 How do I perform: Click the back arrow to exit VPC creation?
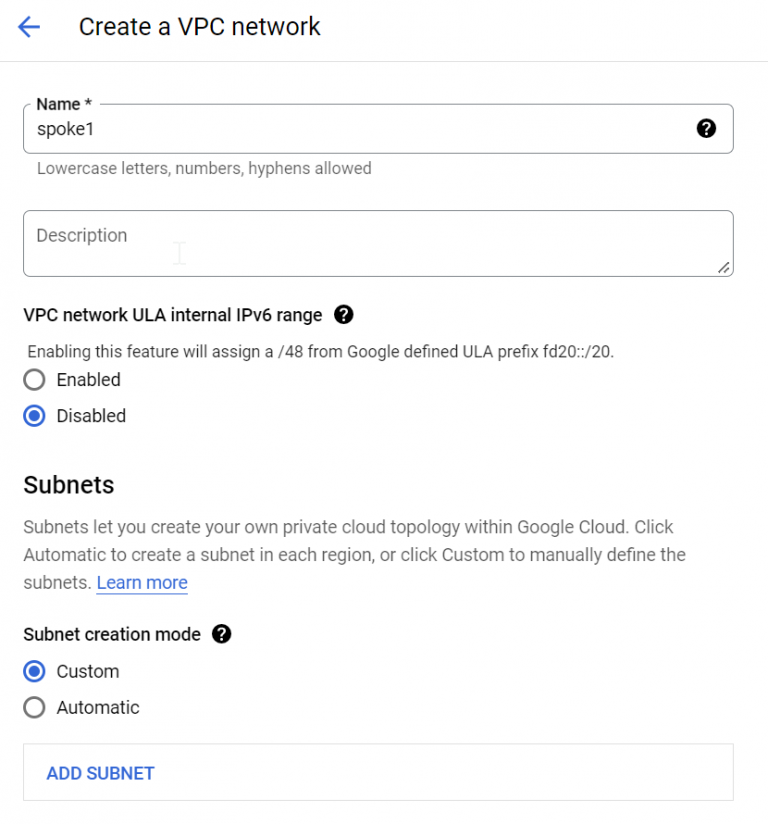tap(29, 27)
